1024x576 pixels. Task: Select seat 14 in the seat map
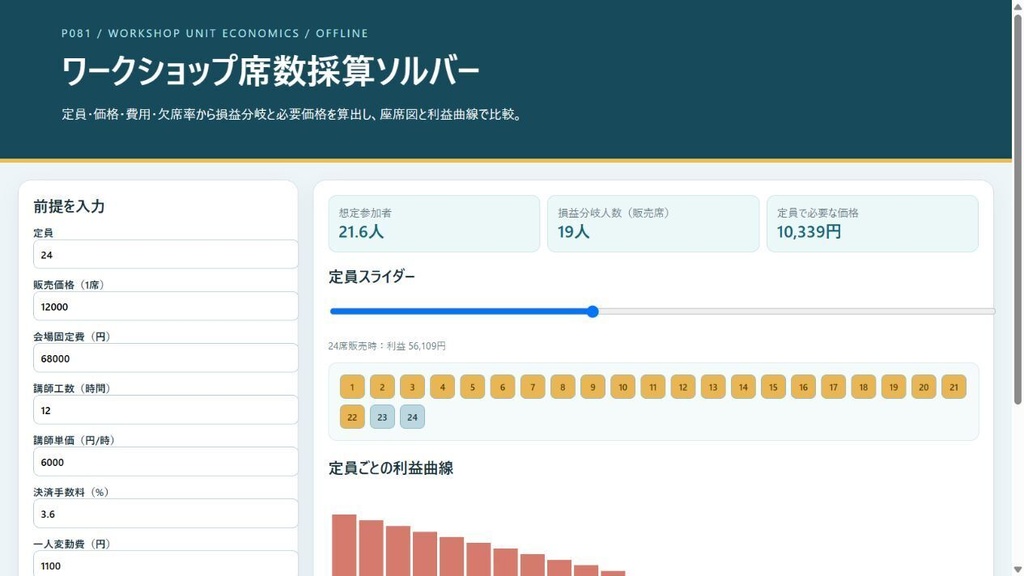pyautogui.click(x=743, y=387)
